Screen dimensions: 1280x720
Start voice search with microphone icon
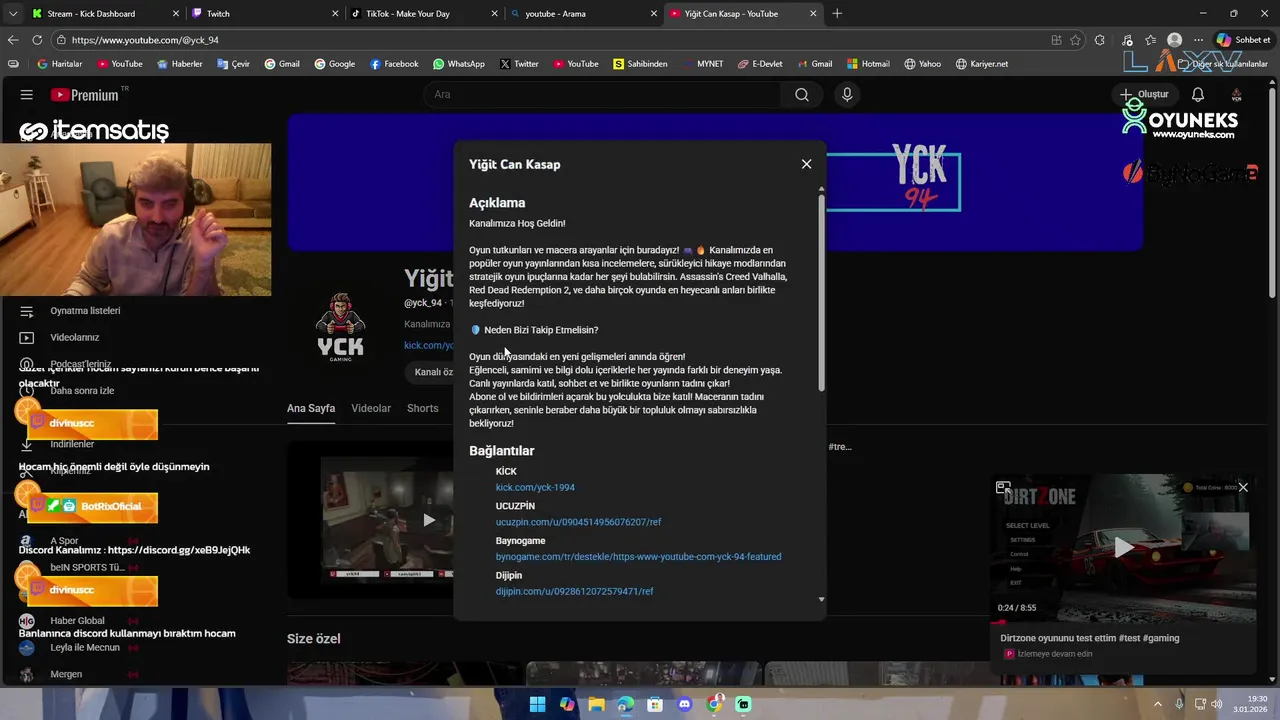click(847, 95)
